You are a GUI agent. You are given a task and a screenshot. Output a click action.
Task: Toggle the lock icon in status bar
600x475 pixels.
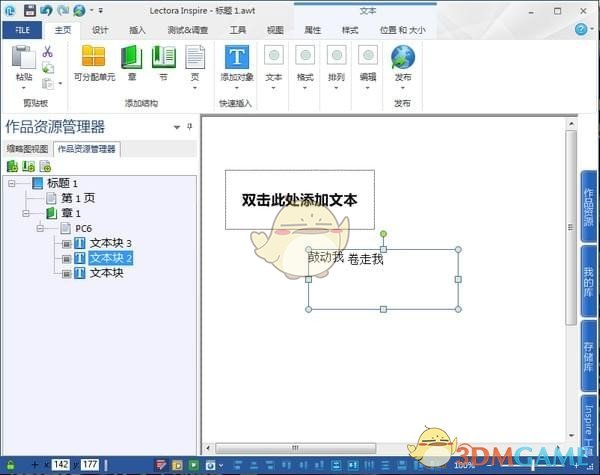click(10, 465)
